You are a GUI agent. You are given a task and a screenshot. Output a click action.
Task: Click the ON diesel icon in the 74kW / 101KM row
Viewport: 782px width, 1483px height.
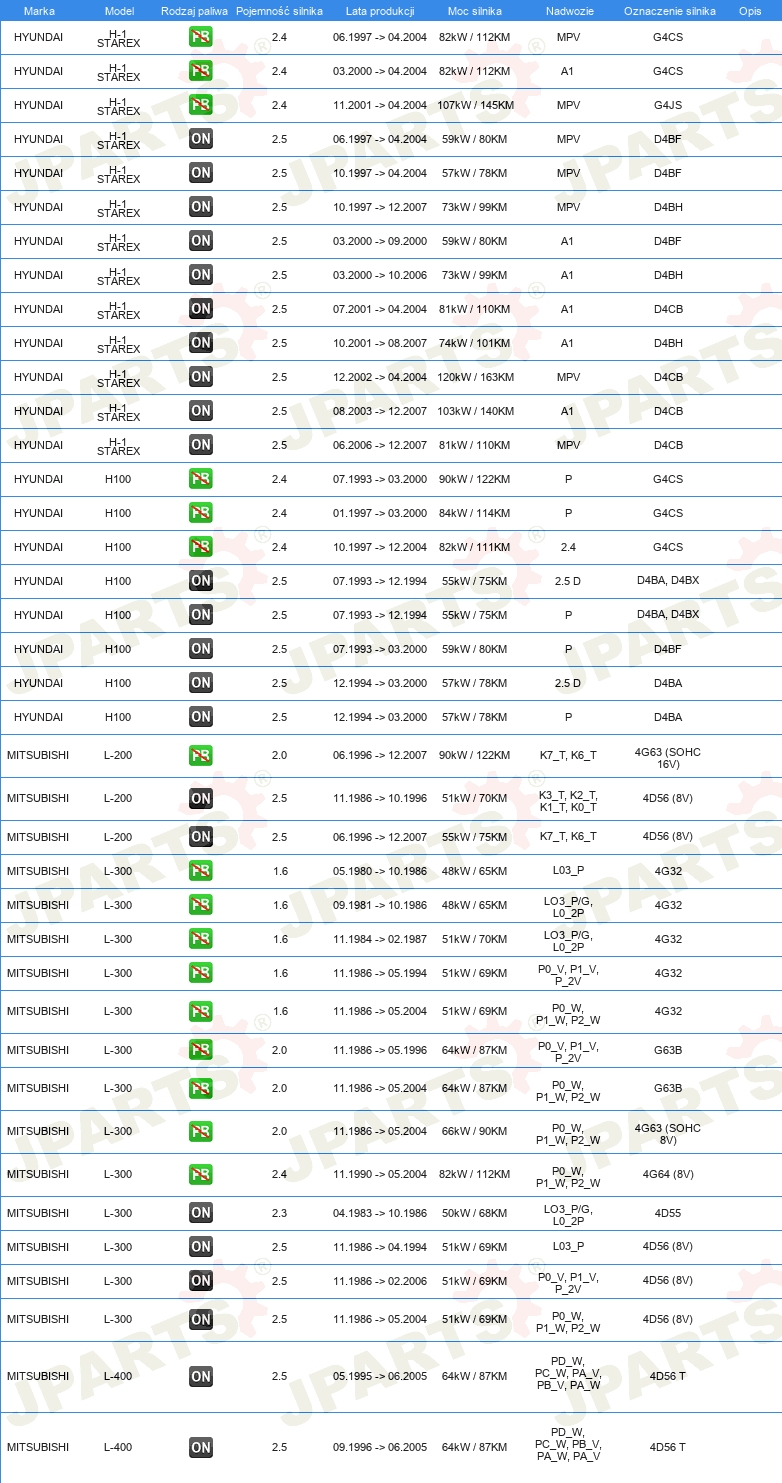pos(201,343)
